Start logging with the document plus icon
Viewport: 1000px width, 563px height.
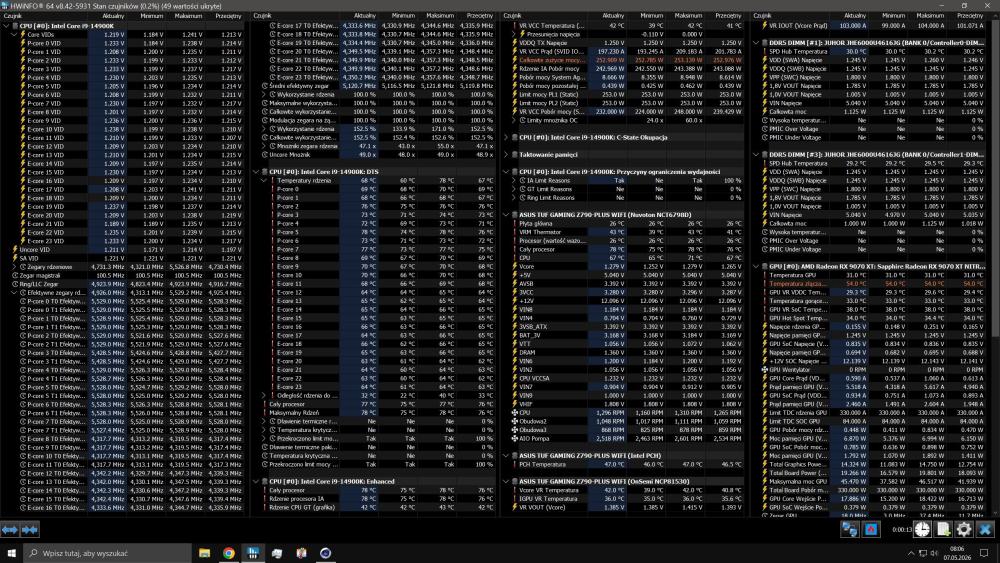pos(943,529)
